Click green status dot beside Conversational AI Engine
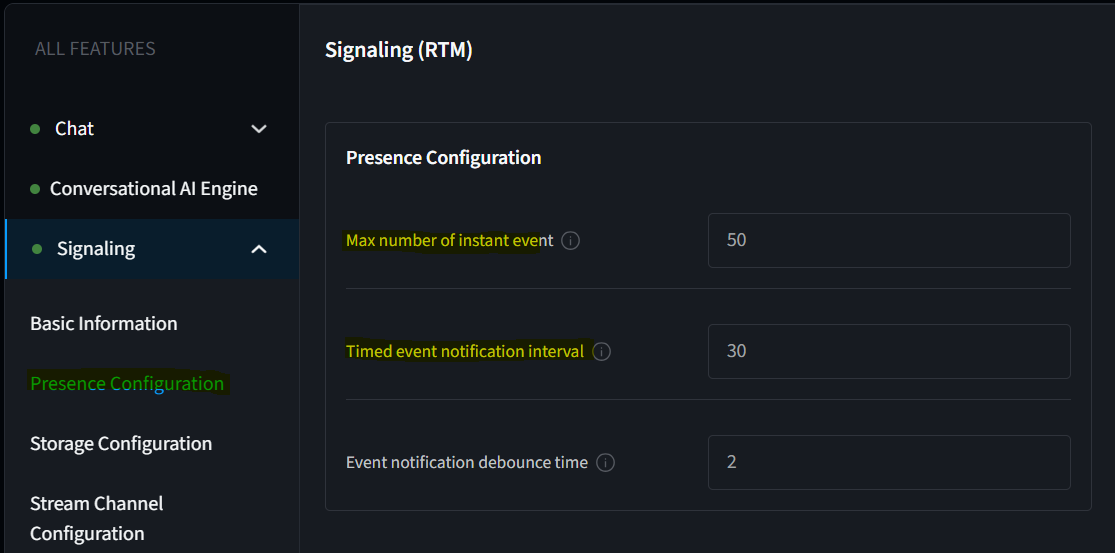Image resolution: width=1115 pixels, height=553 pixels. click(x=35, y=189)
